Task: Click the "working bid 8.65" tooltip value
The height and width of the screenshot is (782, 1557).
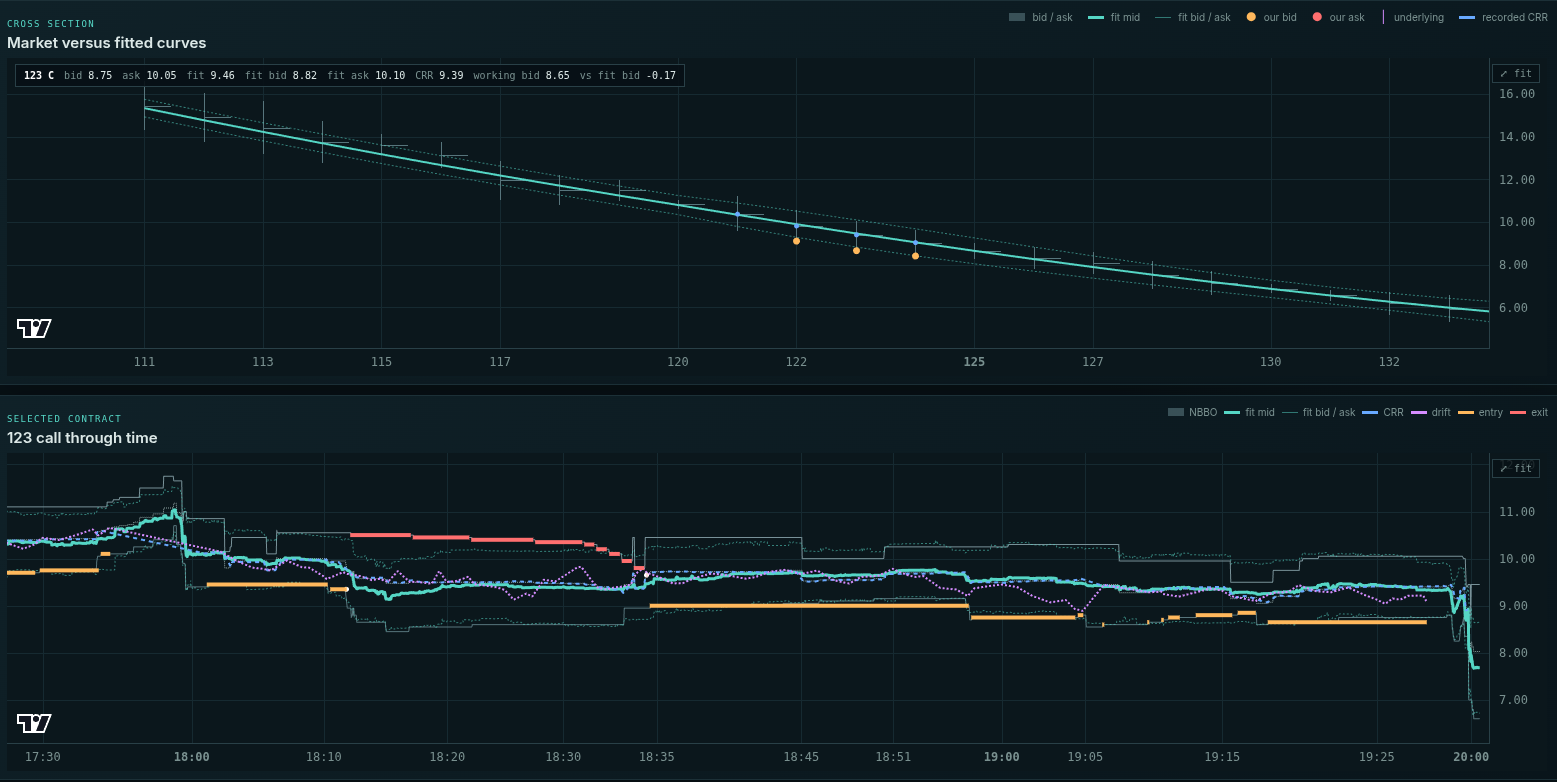Action: click(522, 75)
